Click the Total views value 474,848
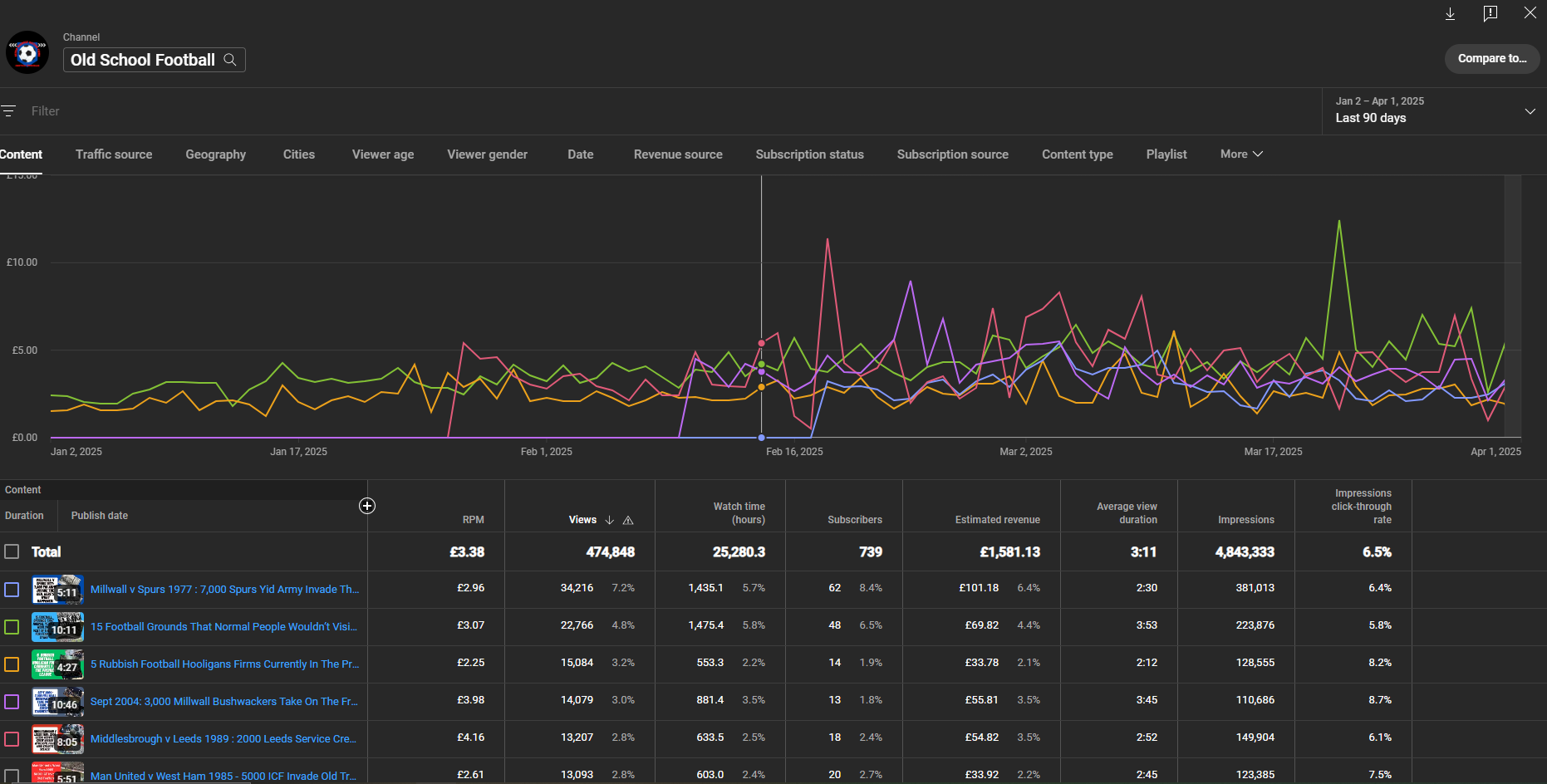The width and height of the screenshot is (1547, 784). point(610,552)
